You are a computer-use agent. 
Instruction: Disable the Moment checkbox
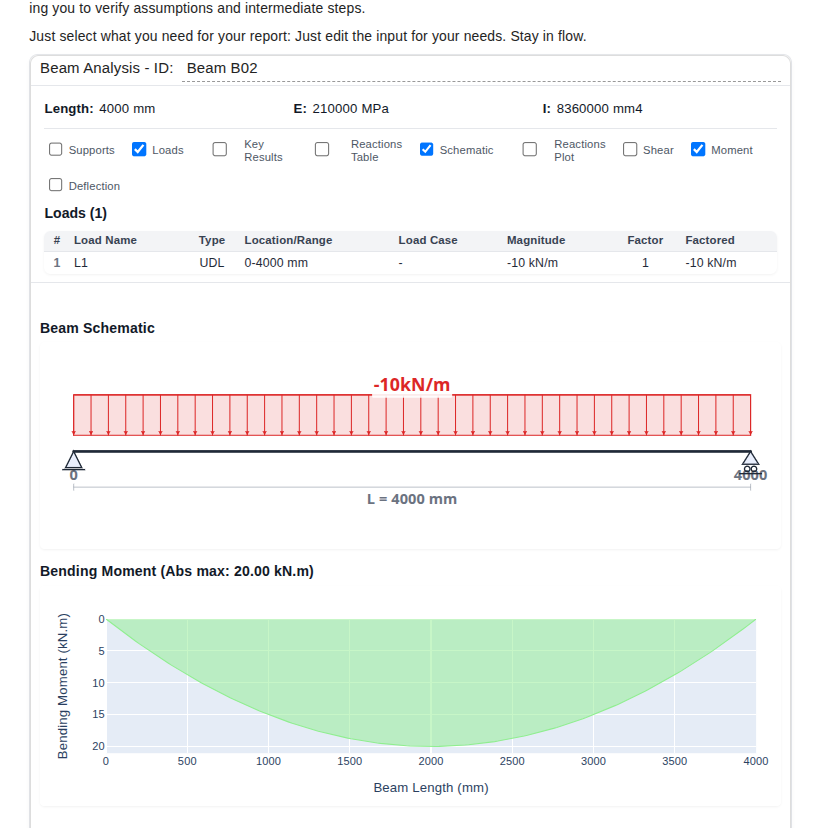[697, 149]
